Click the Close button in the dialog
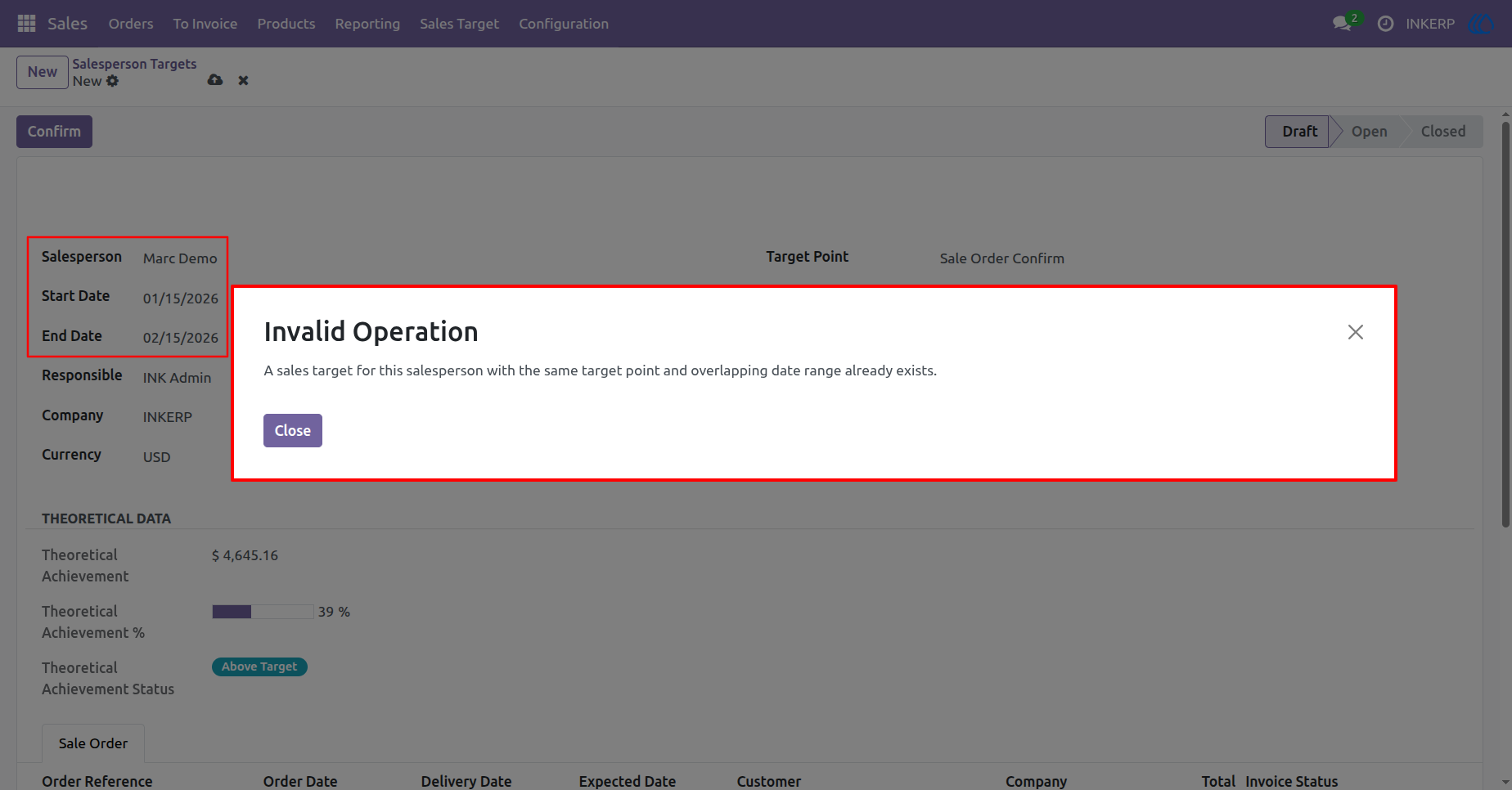 [x=293, y=431]
